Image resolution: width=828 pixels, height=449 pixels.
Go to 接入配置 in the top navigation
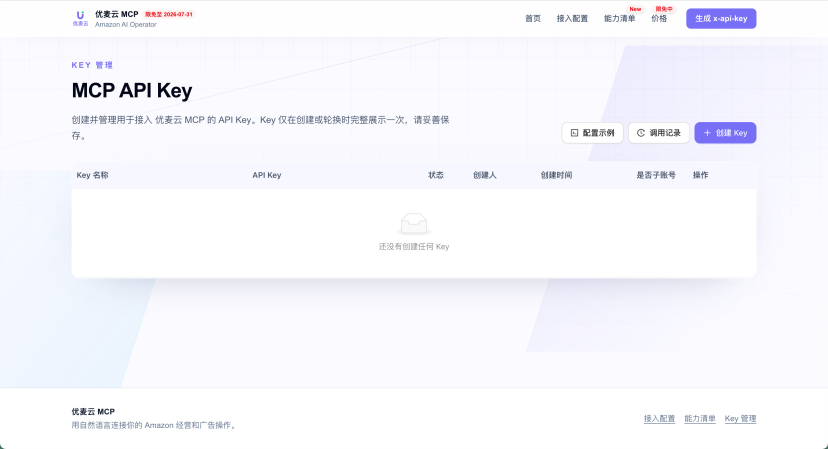572,18
